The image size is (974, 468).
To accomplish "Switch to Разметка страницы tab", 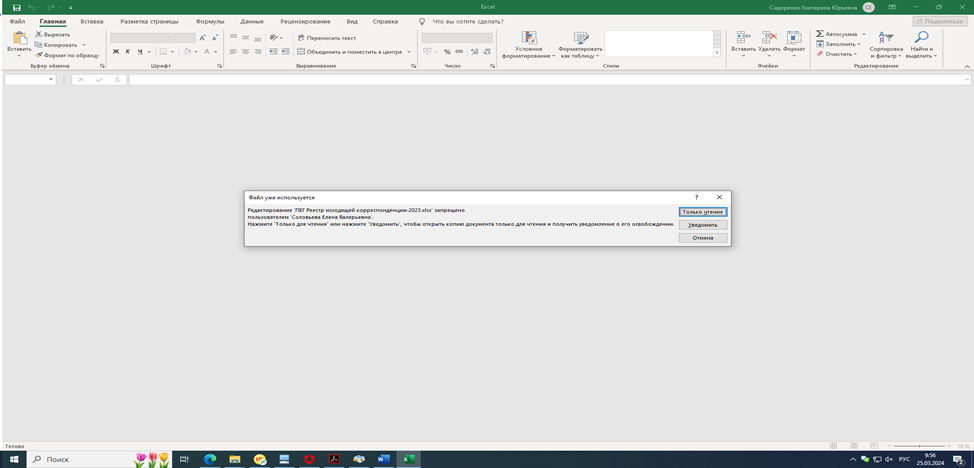I will tap(148, 21).
